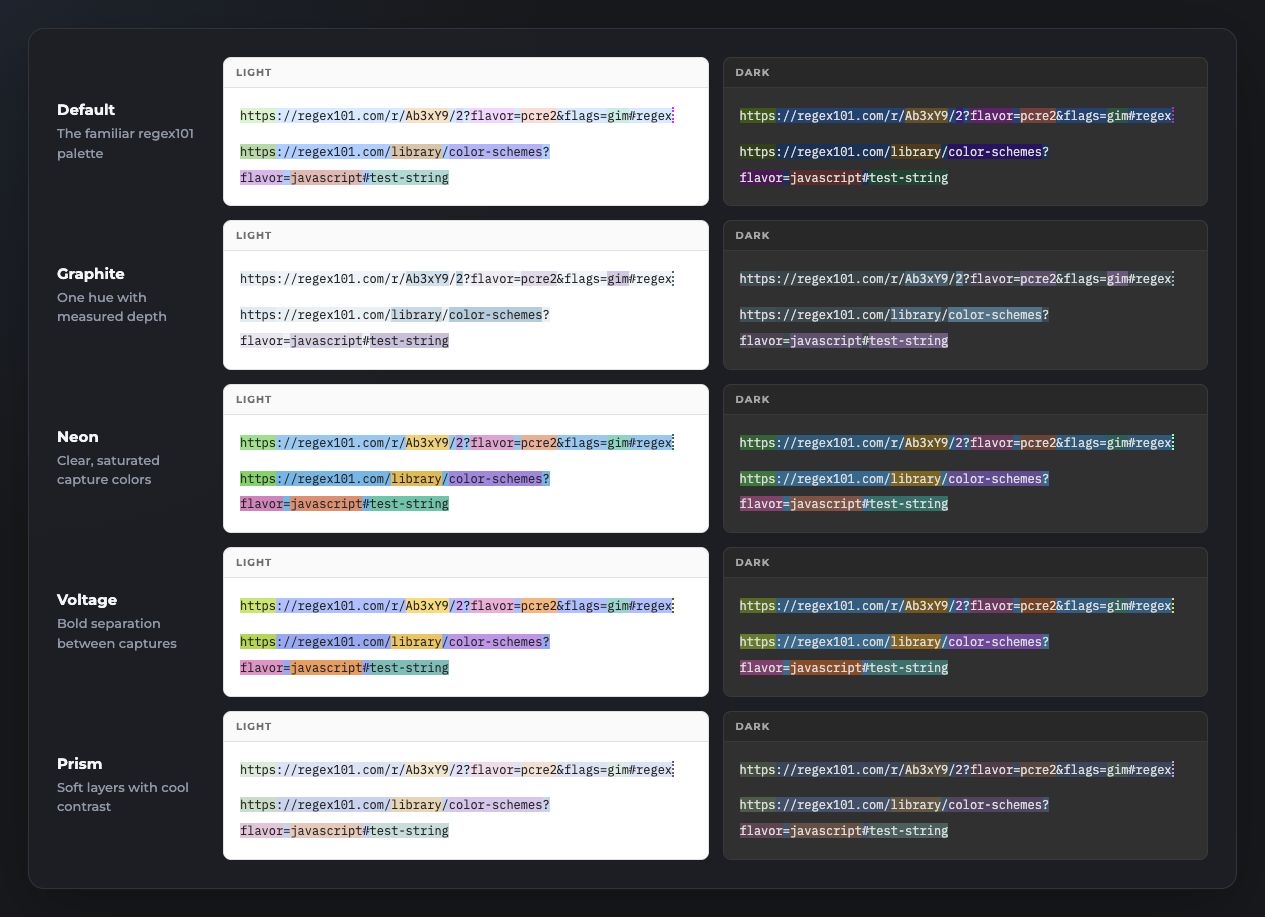Click library/color-schemes URL in Default light preview
Viewport: 1265px width, 917px height.
(x=395, y=152)
